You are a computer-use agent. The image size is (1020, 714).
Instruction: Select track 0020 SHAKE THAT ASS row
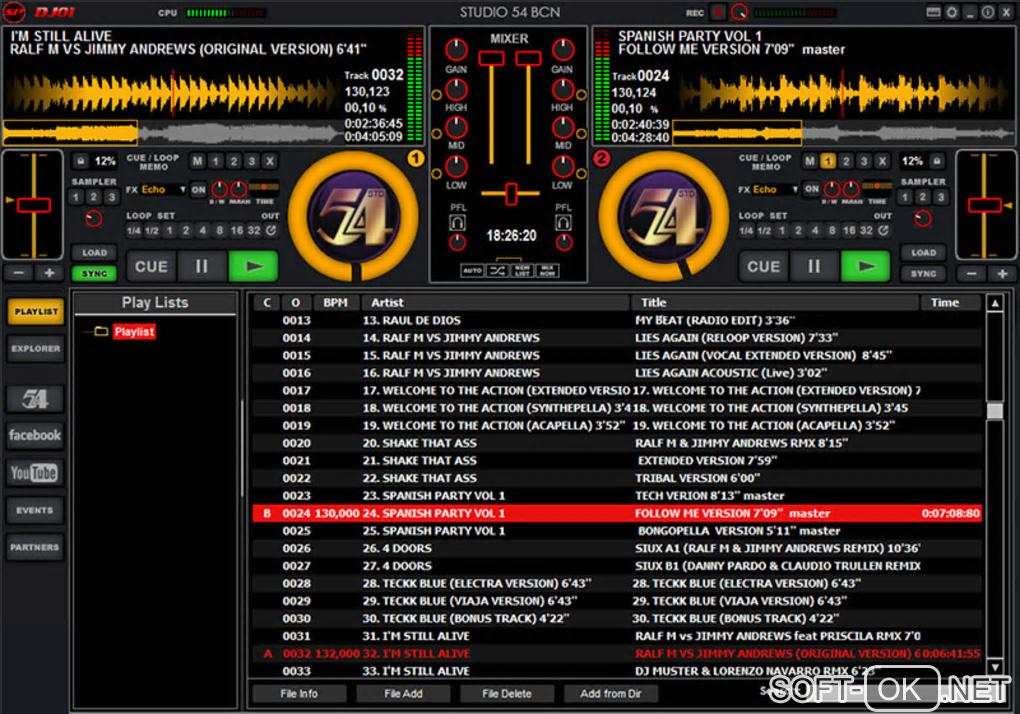coord(617,443)
